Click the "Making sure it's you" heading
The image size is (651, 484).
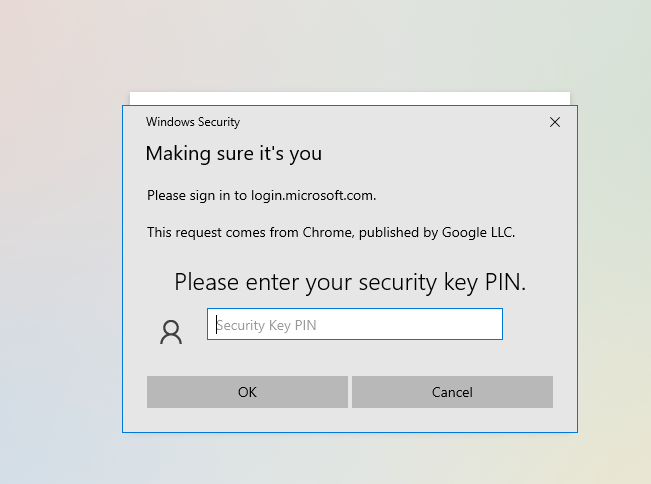click(x=233, y=154)
